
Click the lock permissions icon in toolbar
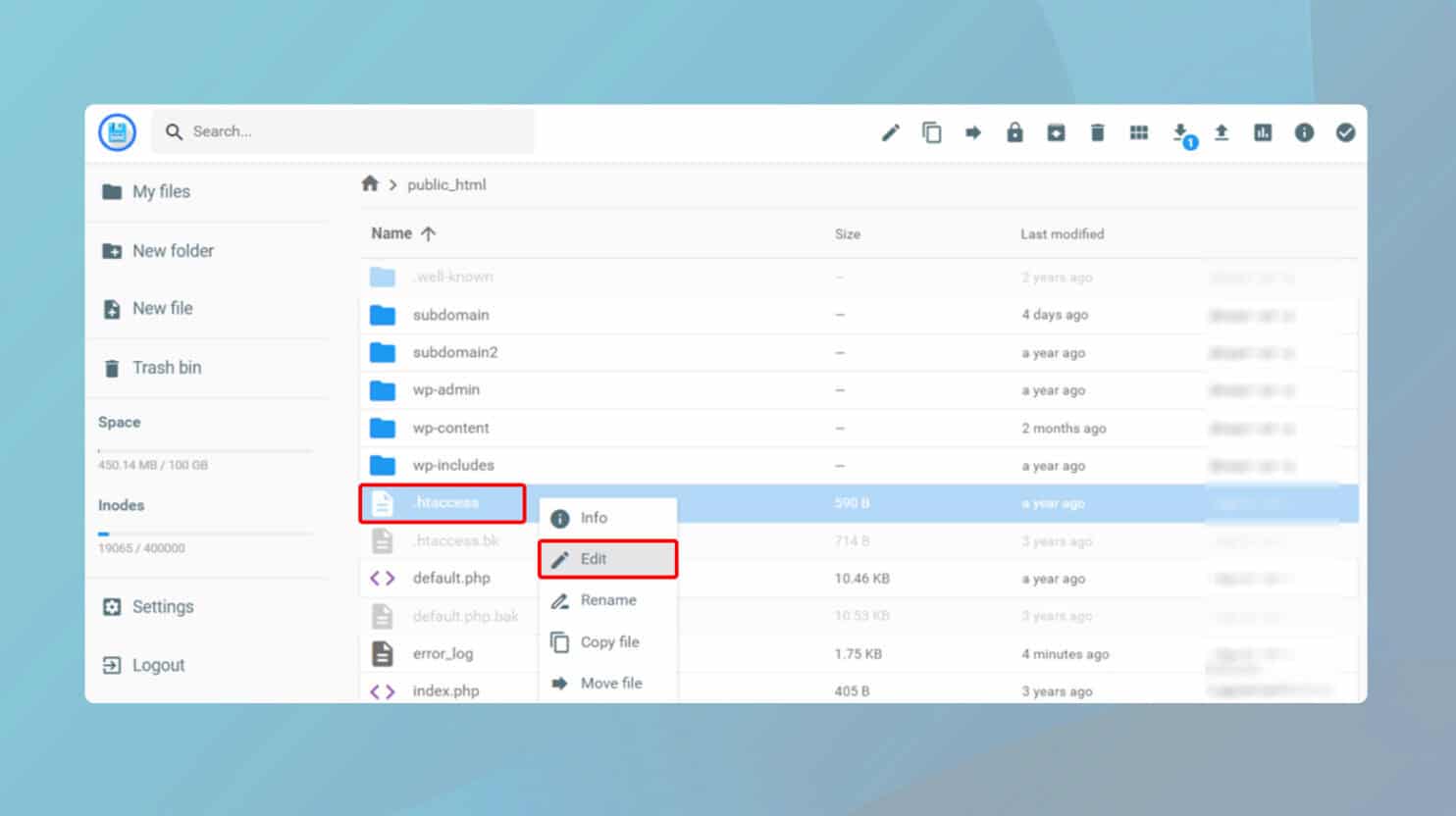pos(1014,132)
